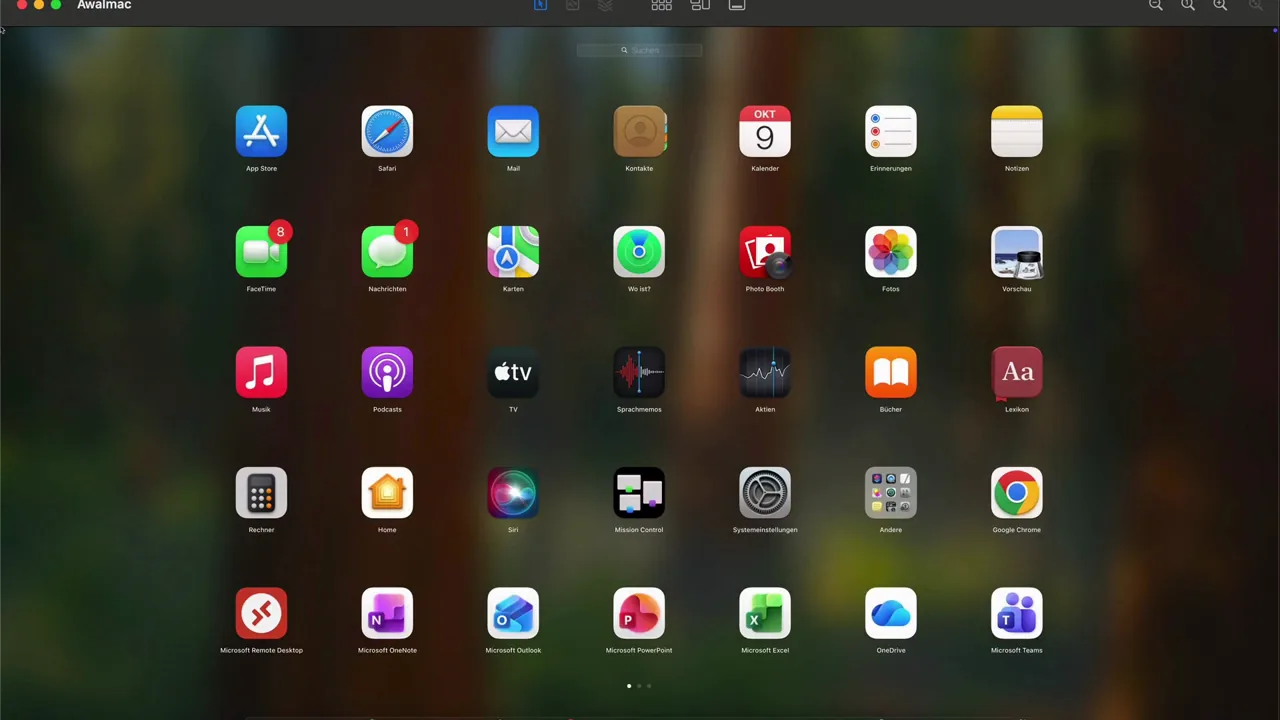Image resolution: width=1280 pixels, height=720 pixels.
Task: Launch Microsoft Teams
Action: point(1017,613)
